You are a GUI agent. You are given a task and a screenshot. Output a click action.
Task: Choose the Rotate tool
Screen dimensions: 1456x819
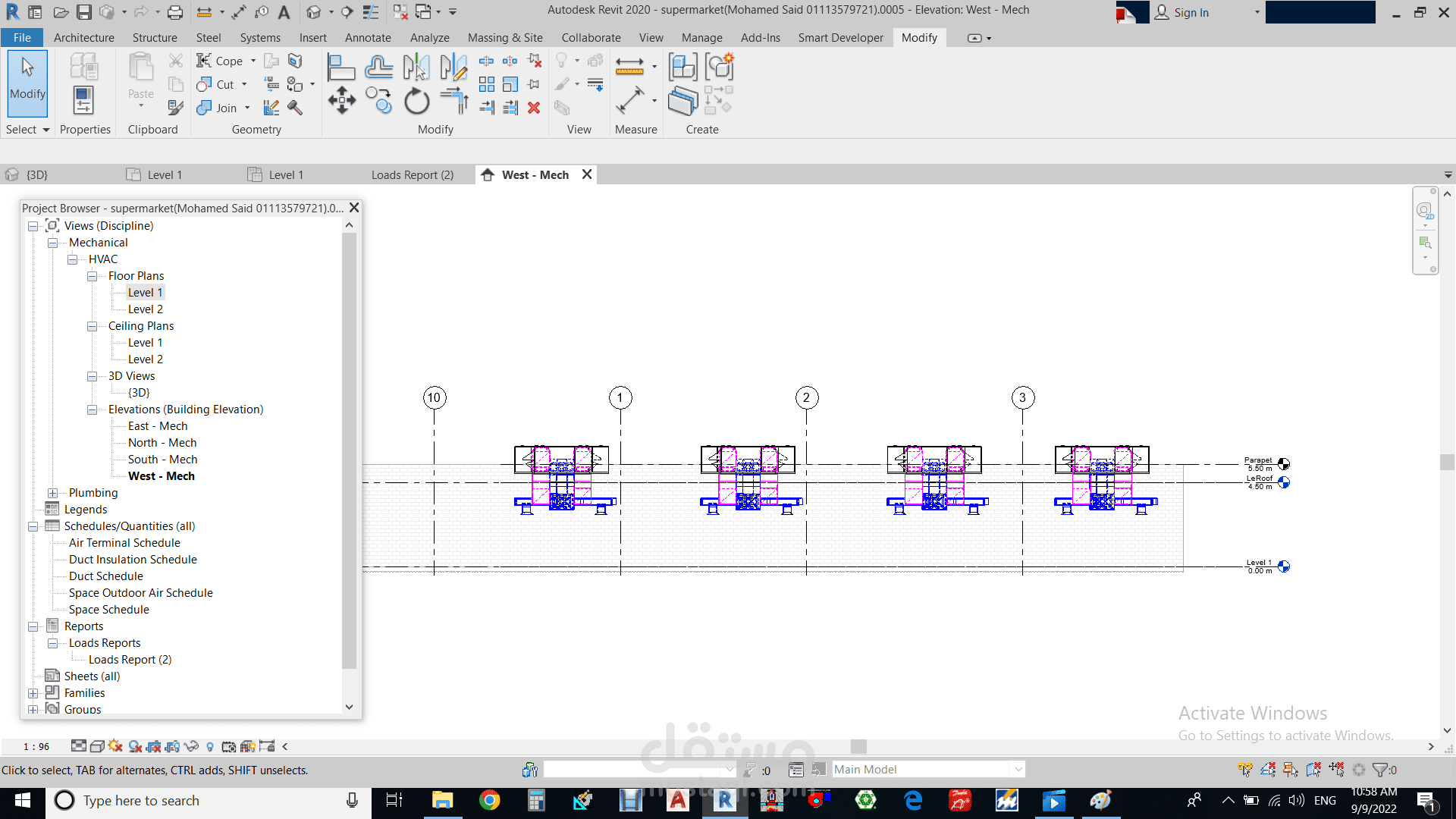click(416, 101)
